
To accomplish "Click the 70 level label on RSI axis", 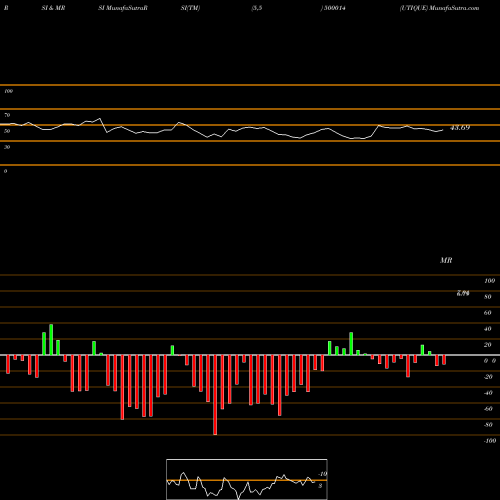I will (x=7, y=115).
